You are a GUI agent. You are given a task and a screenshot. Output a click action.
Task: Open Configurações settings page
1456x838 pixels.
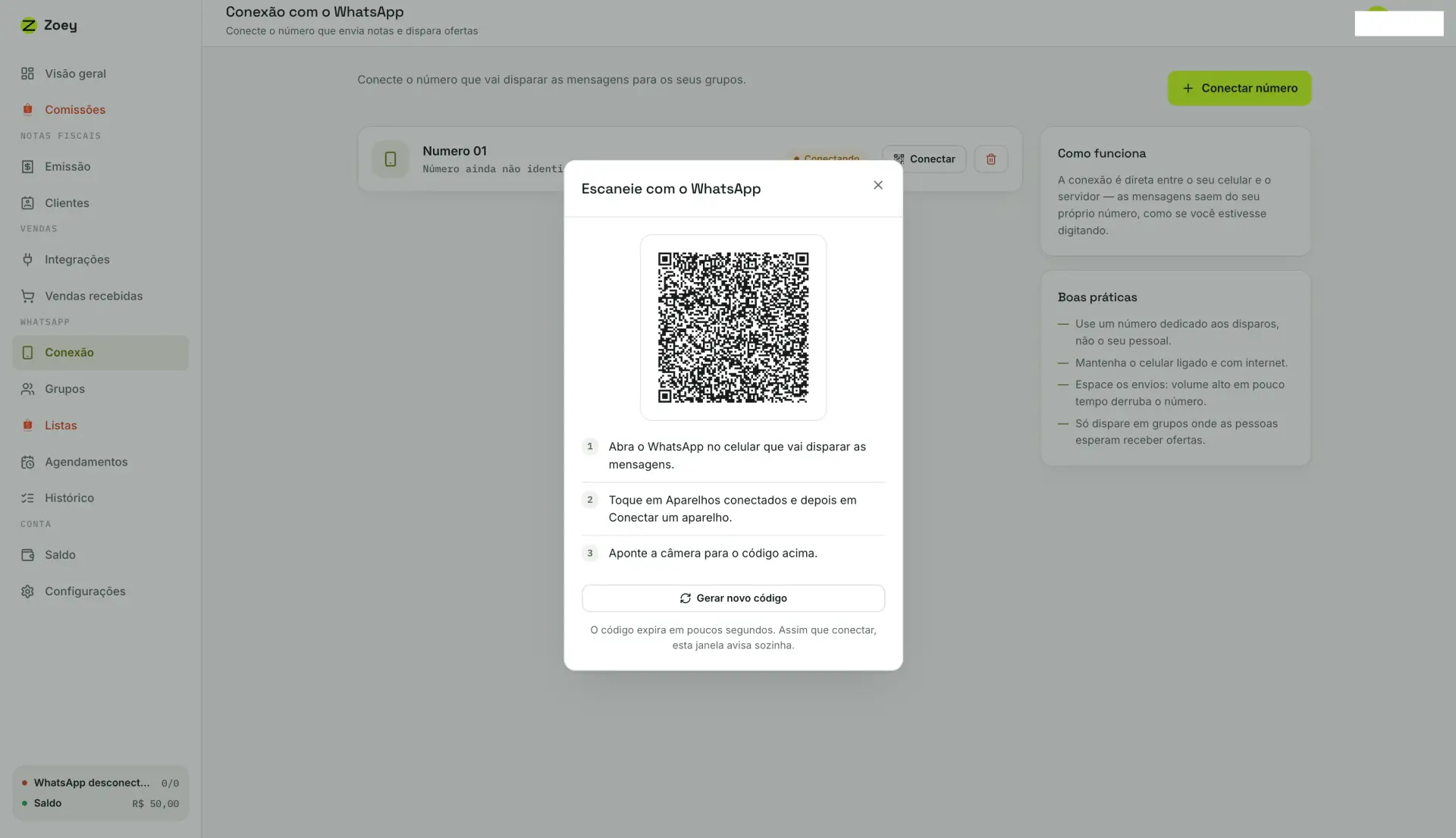tap(100, 592)
